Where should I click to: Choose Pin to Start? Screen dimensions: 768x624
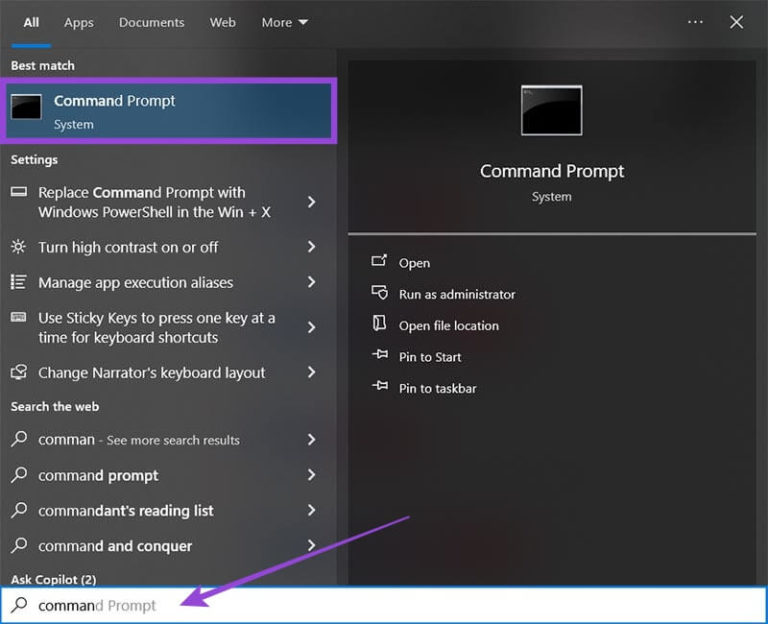coord(430,357)
